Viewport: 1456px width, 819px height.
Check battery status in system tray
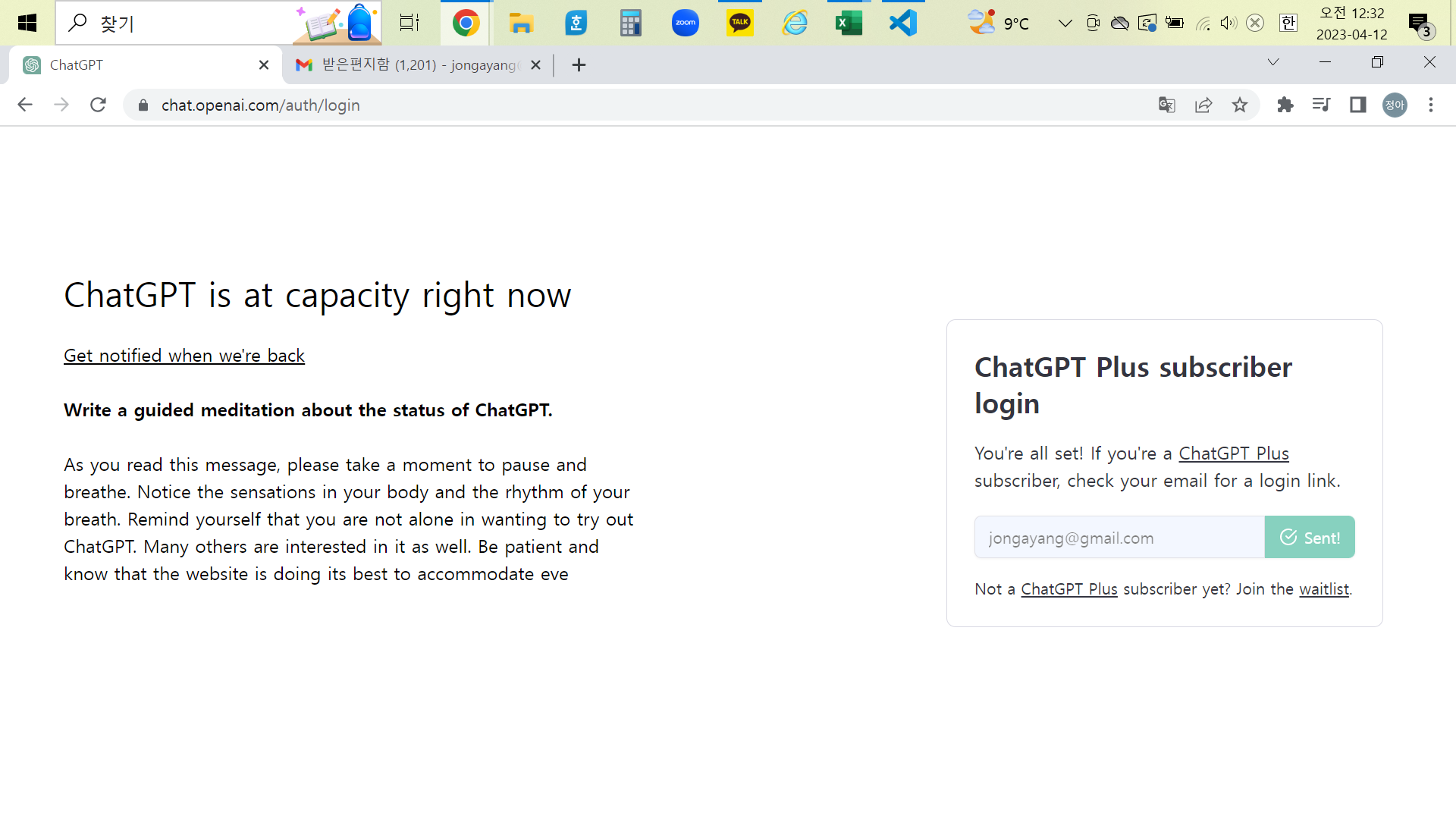1175,23
